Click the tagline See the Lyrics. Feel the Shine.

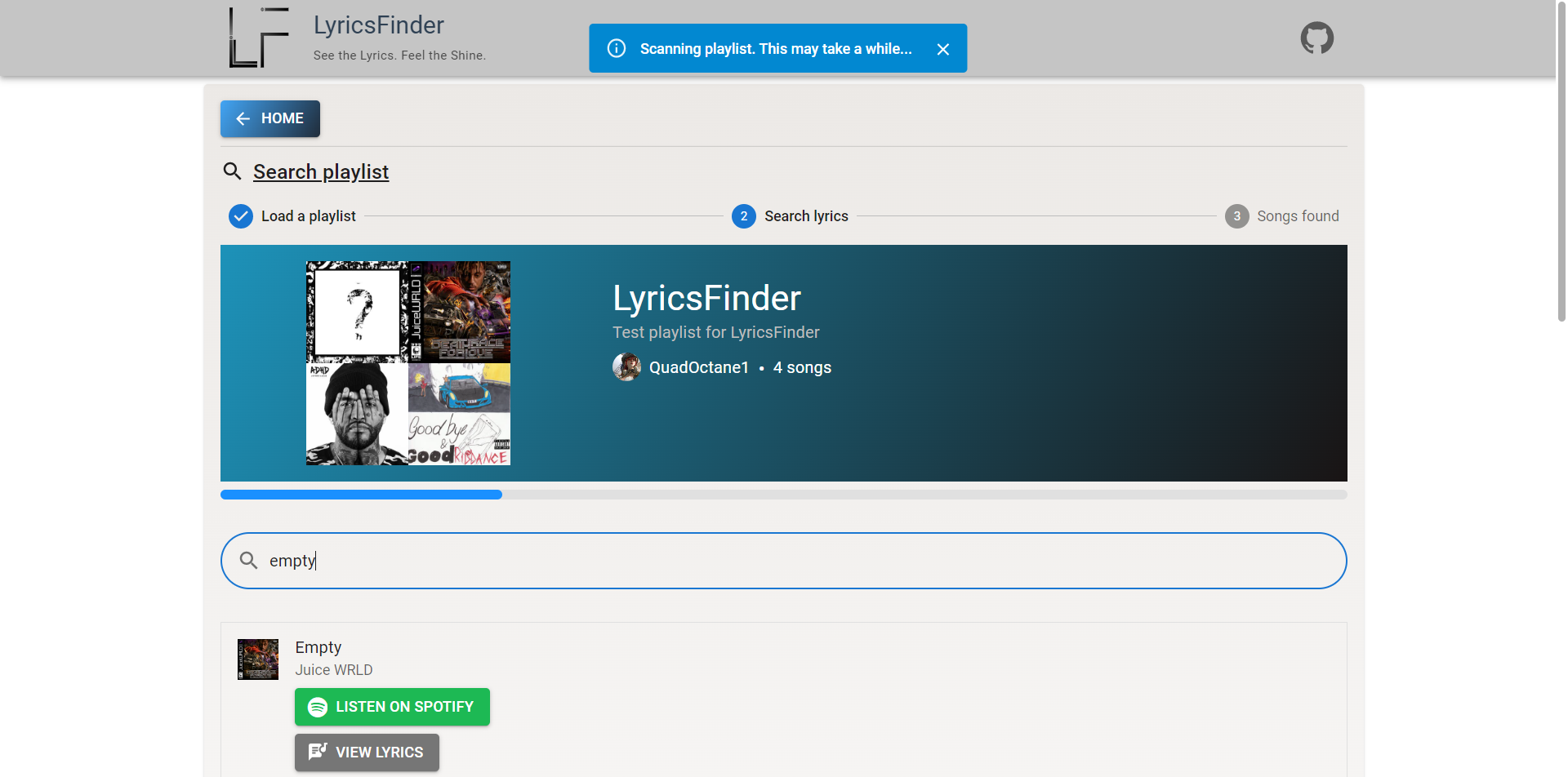tap(399, 55)
